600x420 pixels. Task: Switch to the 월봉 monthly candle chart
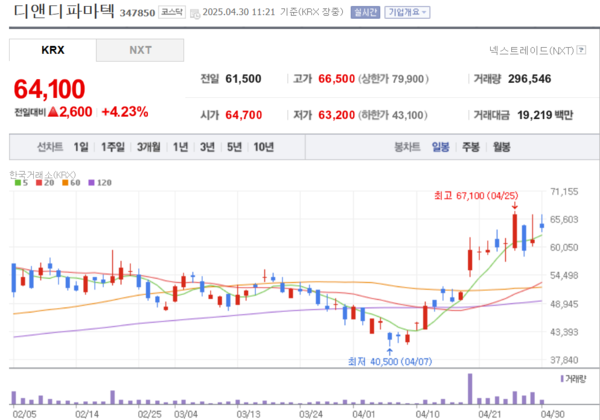click(x=501, y=147)
